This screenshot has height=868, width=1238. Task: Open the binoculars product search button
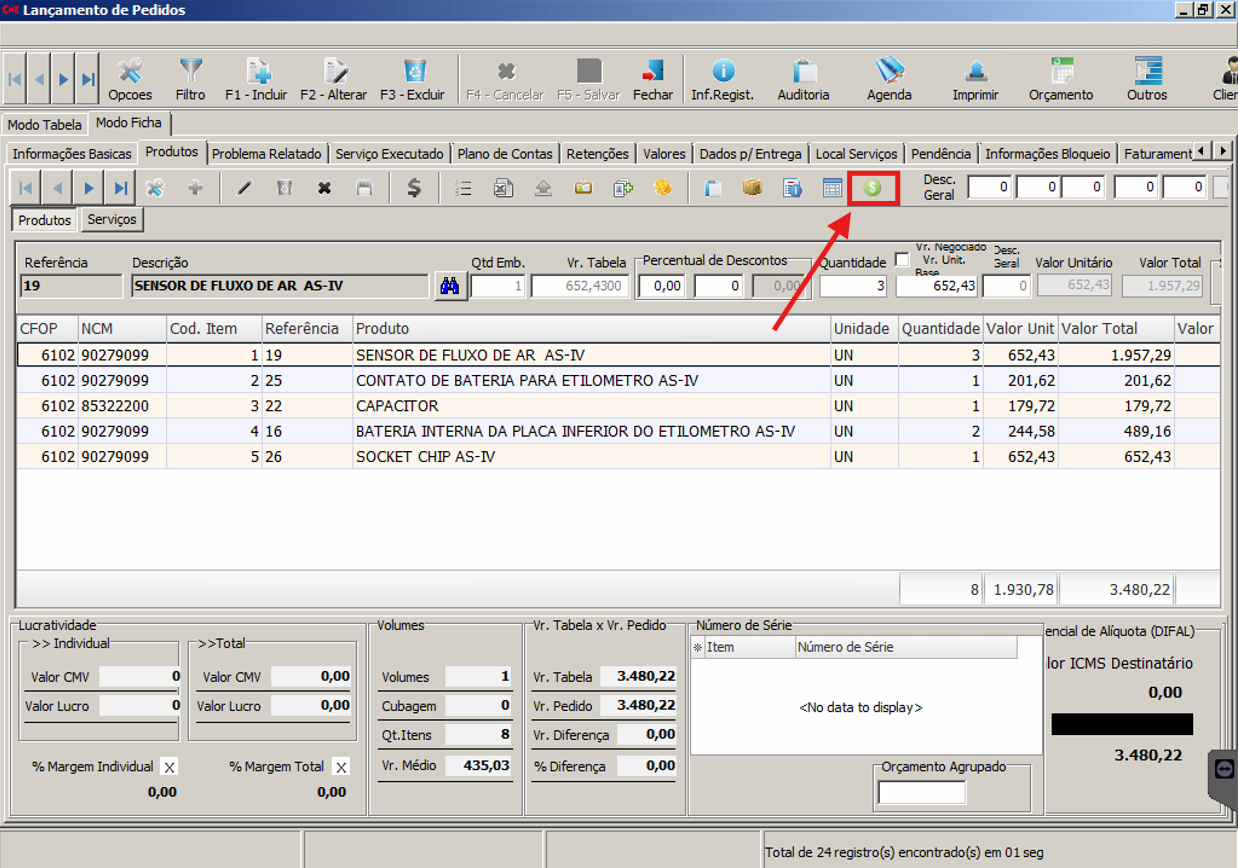tap(450, 286)
